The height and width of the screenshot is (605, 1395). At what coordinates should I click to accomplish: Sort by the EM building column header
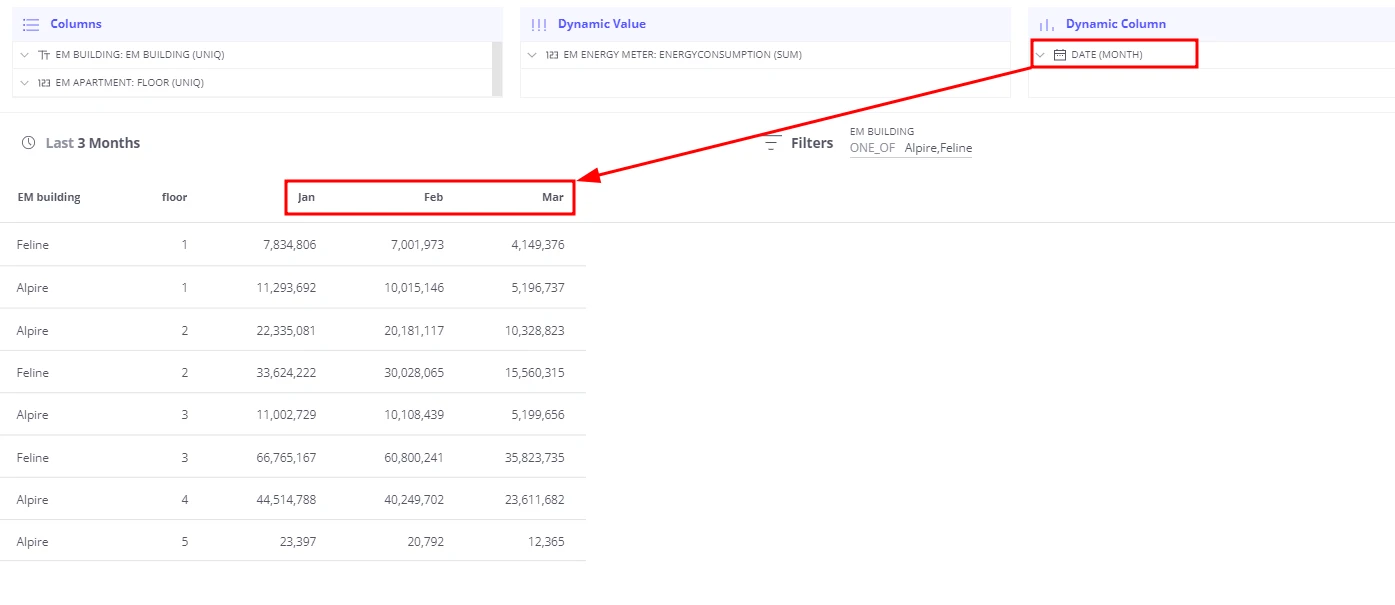[49, 197]
